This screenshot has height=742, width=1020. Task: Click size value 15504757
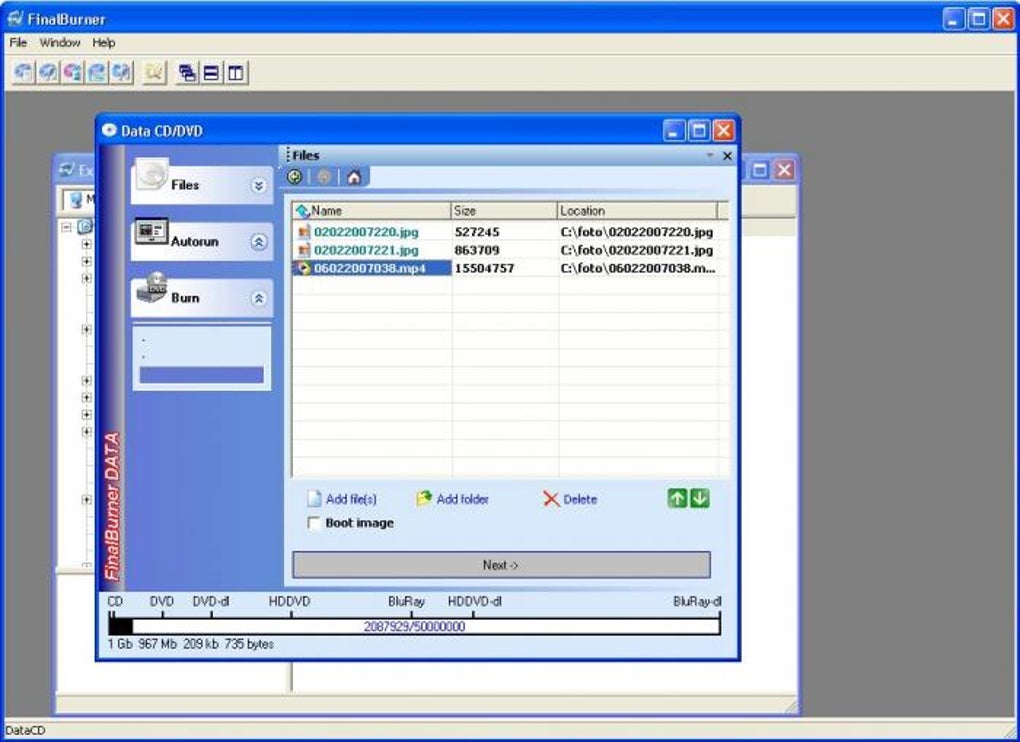tap(484, 269)
